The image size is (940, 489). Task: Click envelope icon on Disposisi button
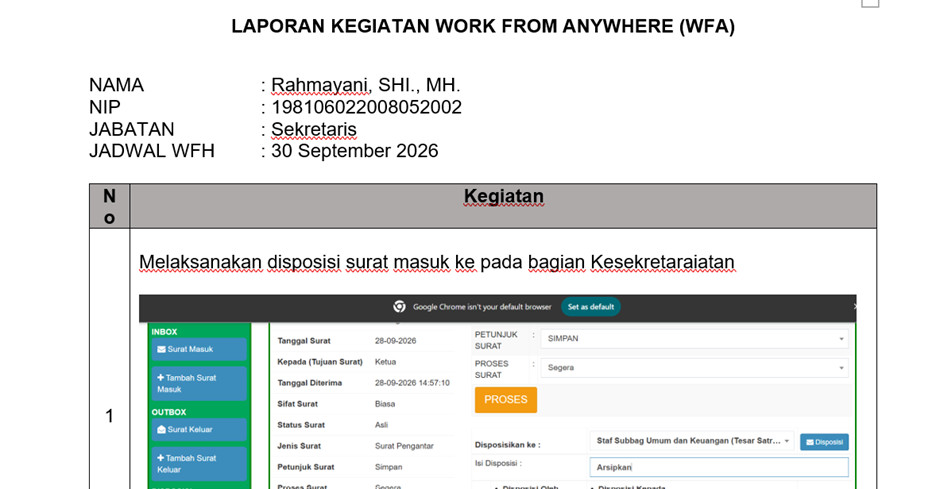(x=809, y=442)
